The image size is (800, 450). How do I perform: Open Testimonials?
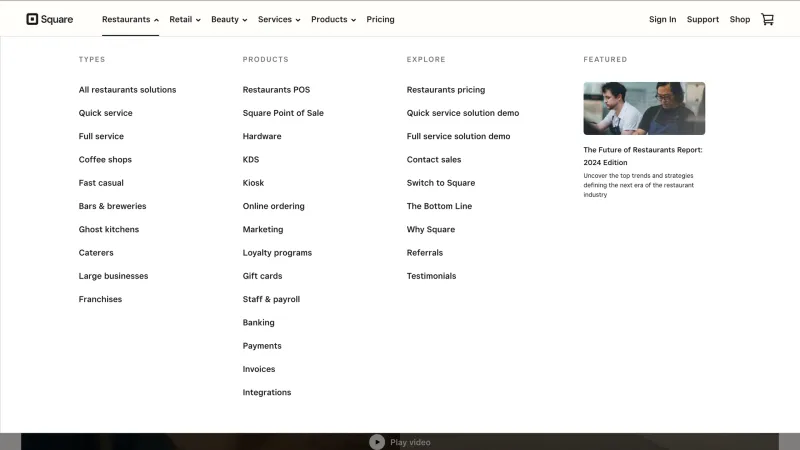click(x=431, y=276)
